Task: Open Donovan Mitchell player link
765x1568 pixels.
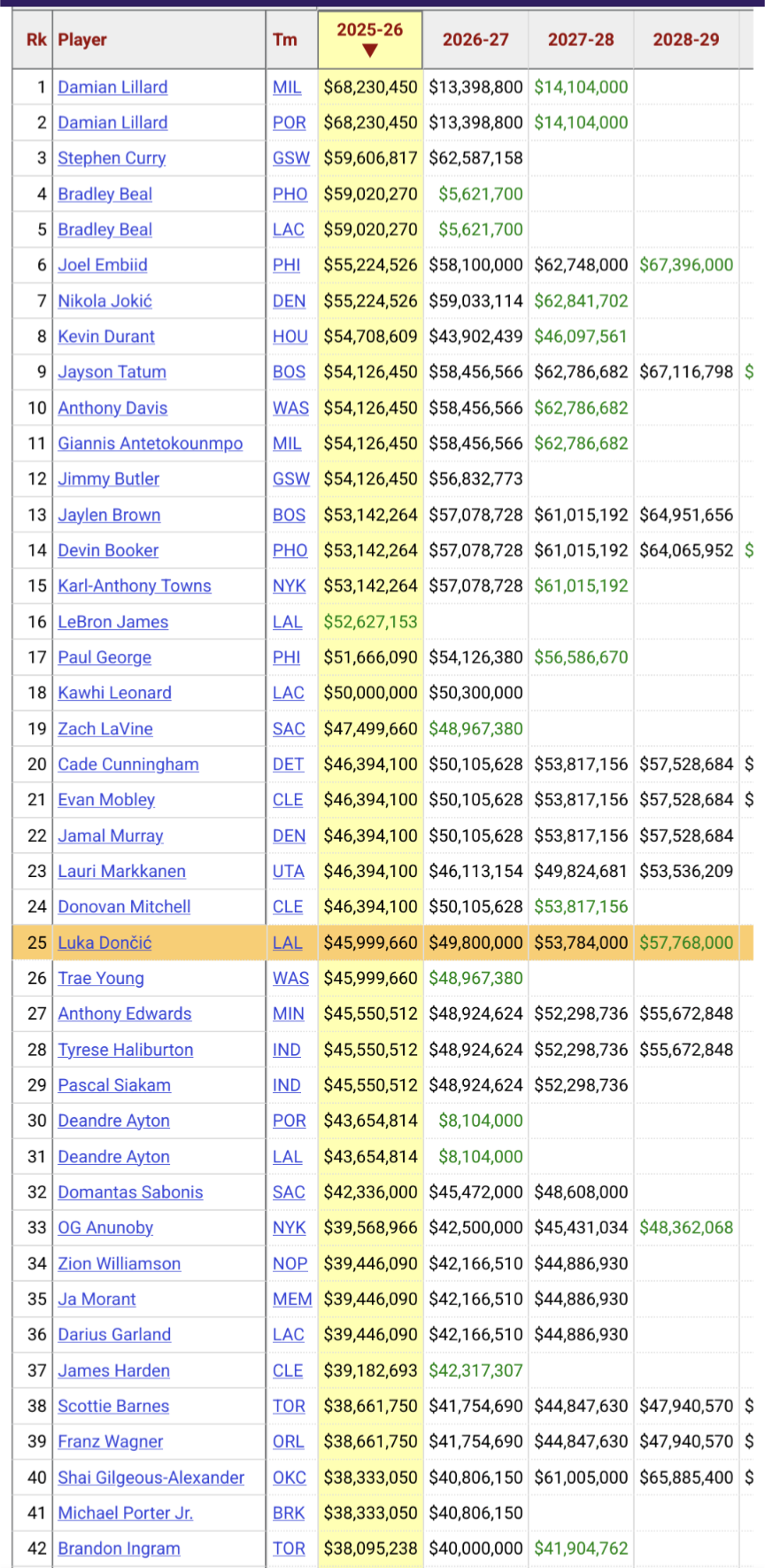Action: pyautogui.click(x=125, y=907)
